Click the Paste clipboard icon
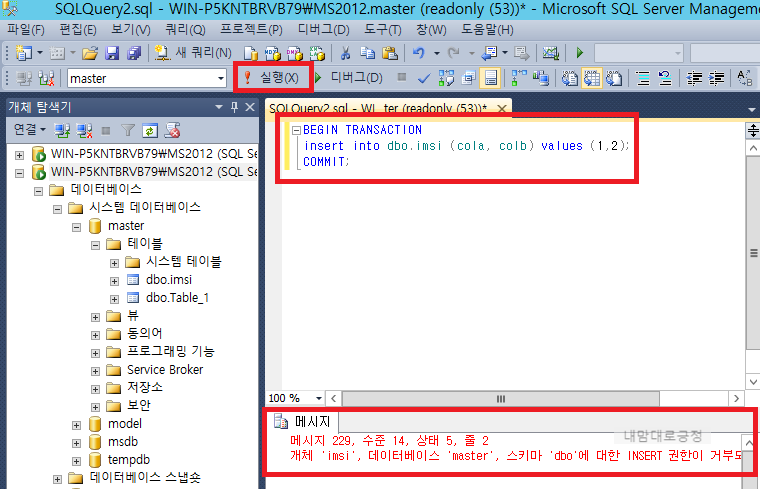760x489 pixels. click(x=390, y=53)
